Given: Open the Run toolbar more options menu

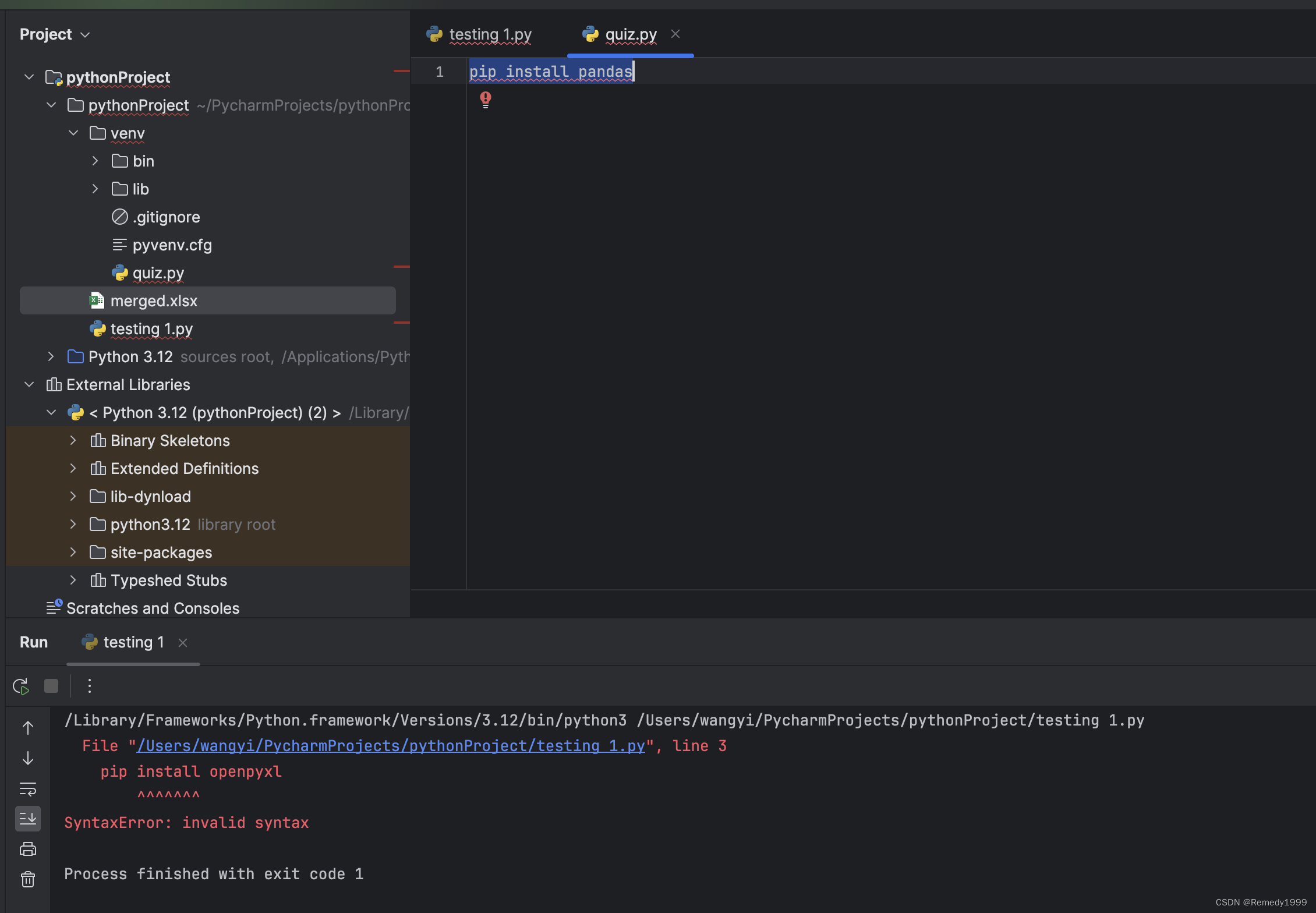Looking at the screenshot, I should point(89,686).
